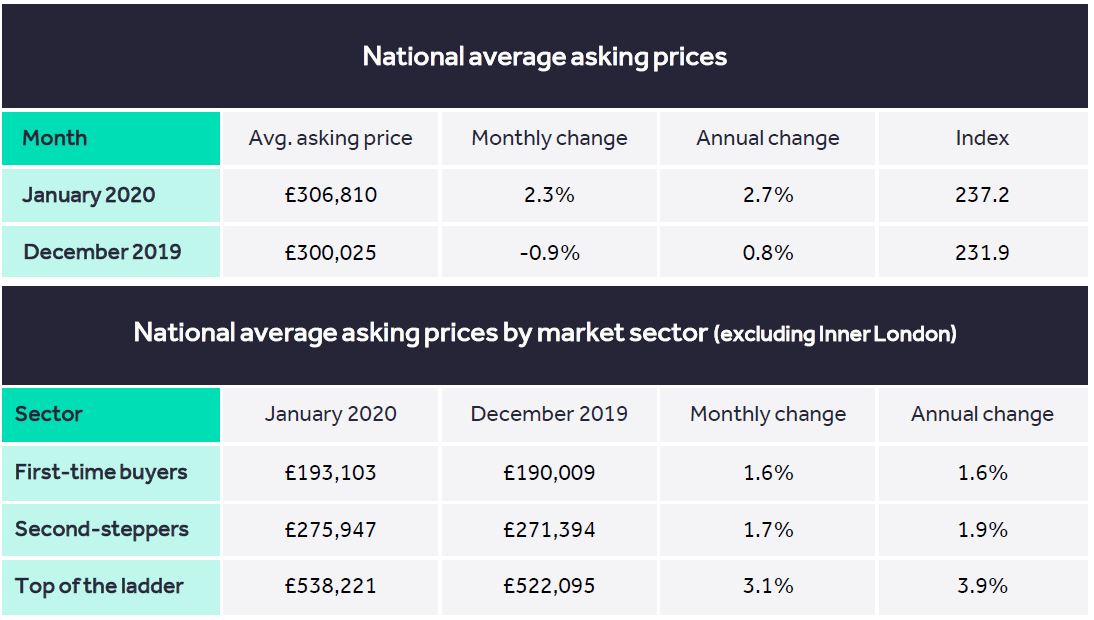Click the 237.2 index value
Screen dimensions: 1094x620
982,195
